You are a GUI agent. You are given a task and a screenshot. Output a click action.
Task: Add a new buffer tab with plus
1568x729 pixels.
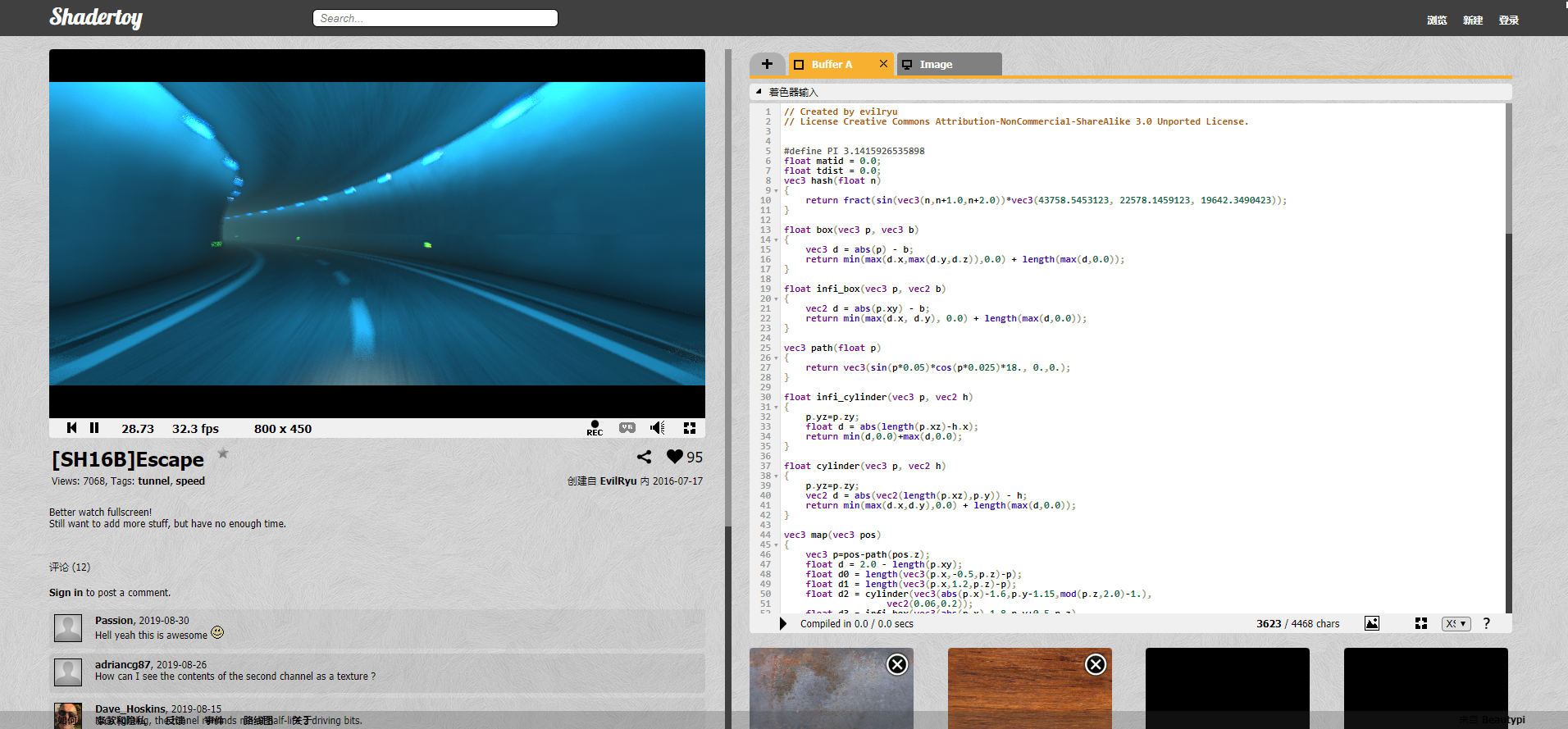(768, 64)
